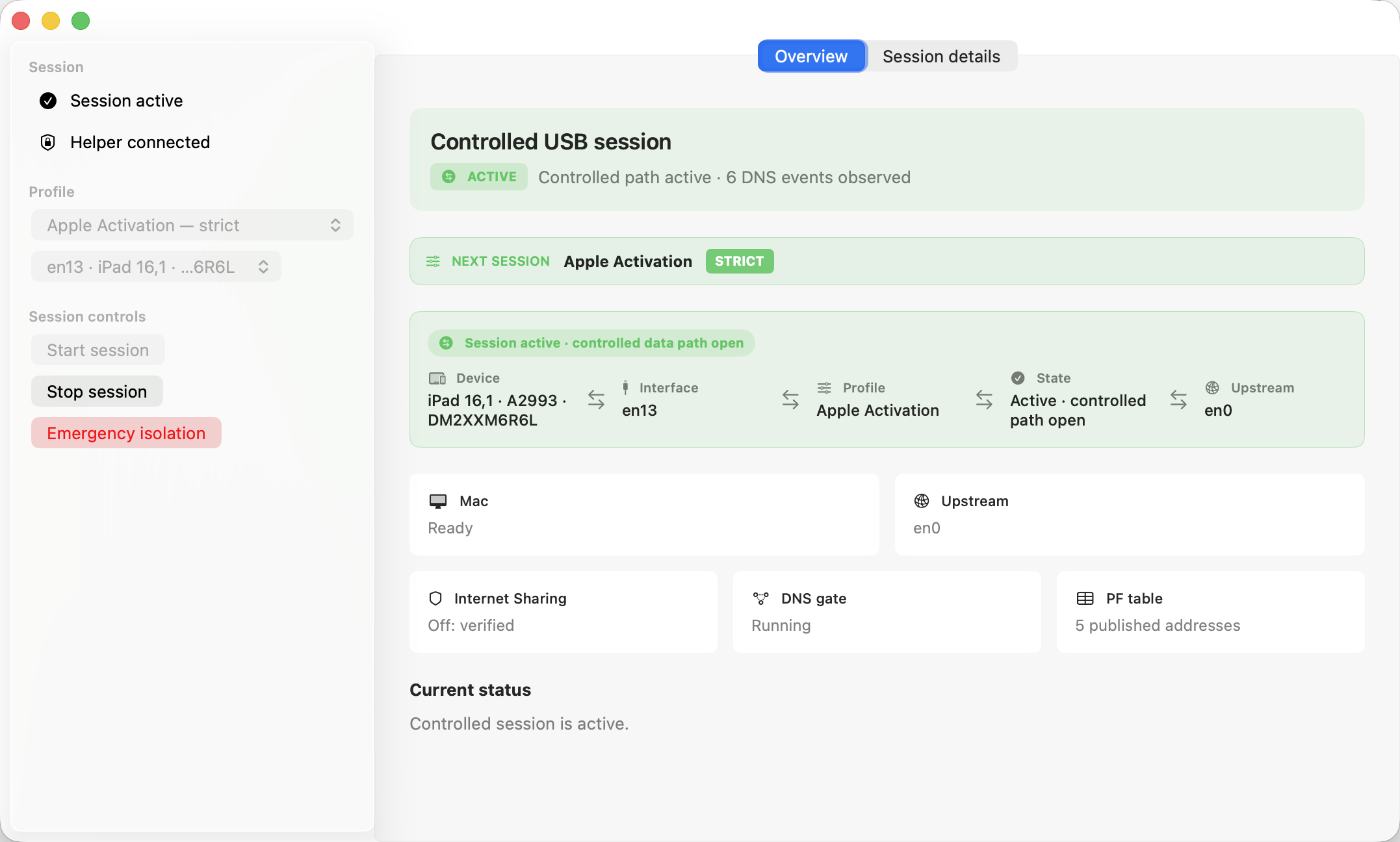Close the window with the red button

tap(21, 21)
